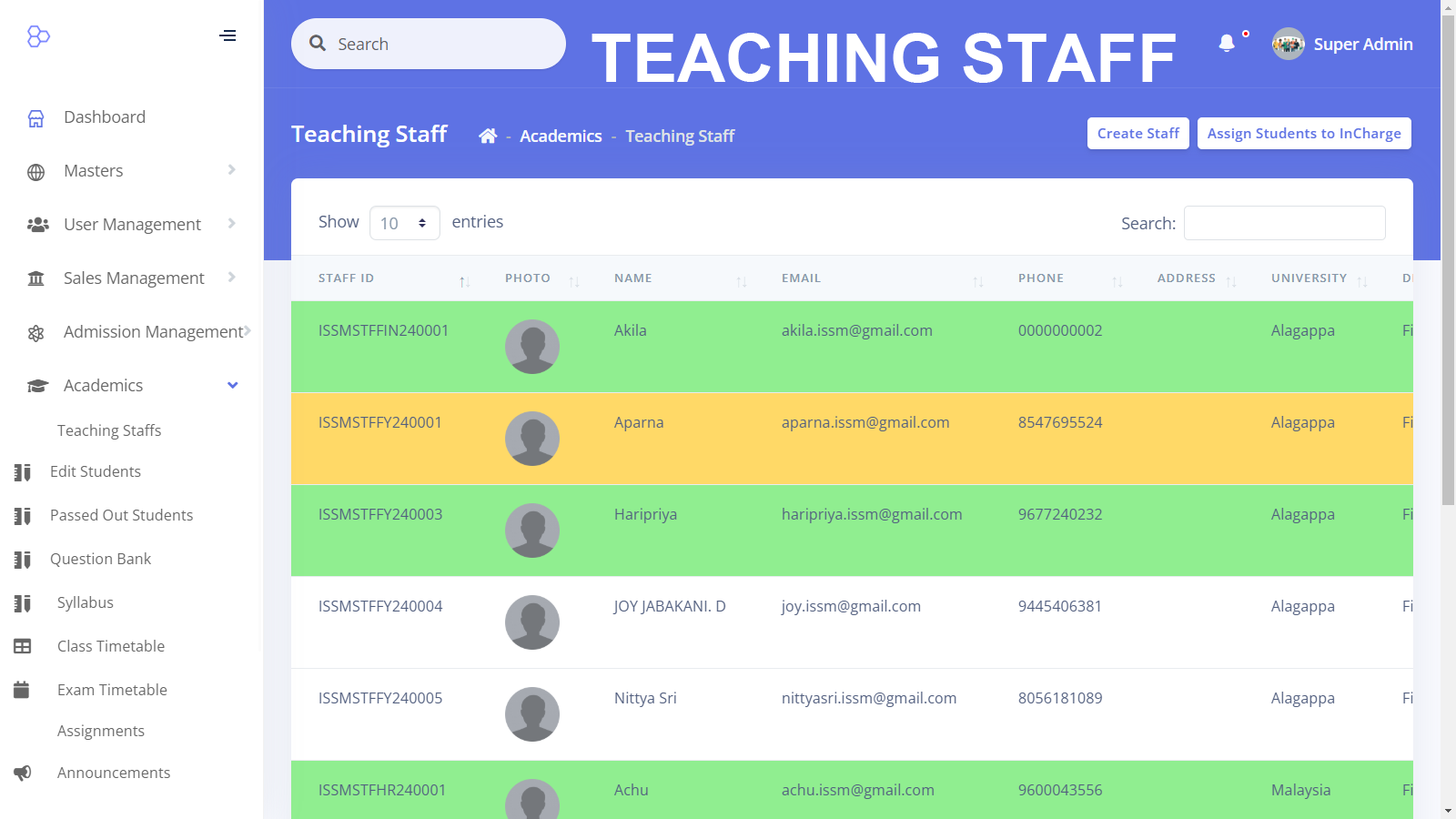
Task: Open the notifications bell icon
Action: coord(1227,43)
